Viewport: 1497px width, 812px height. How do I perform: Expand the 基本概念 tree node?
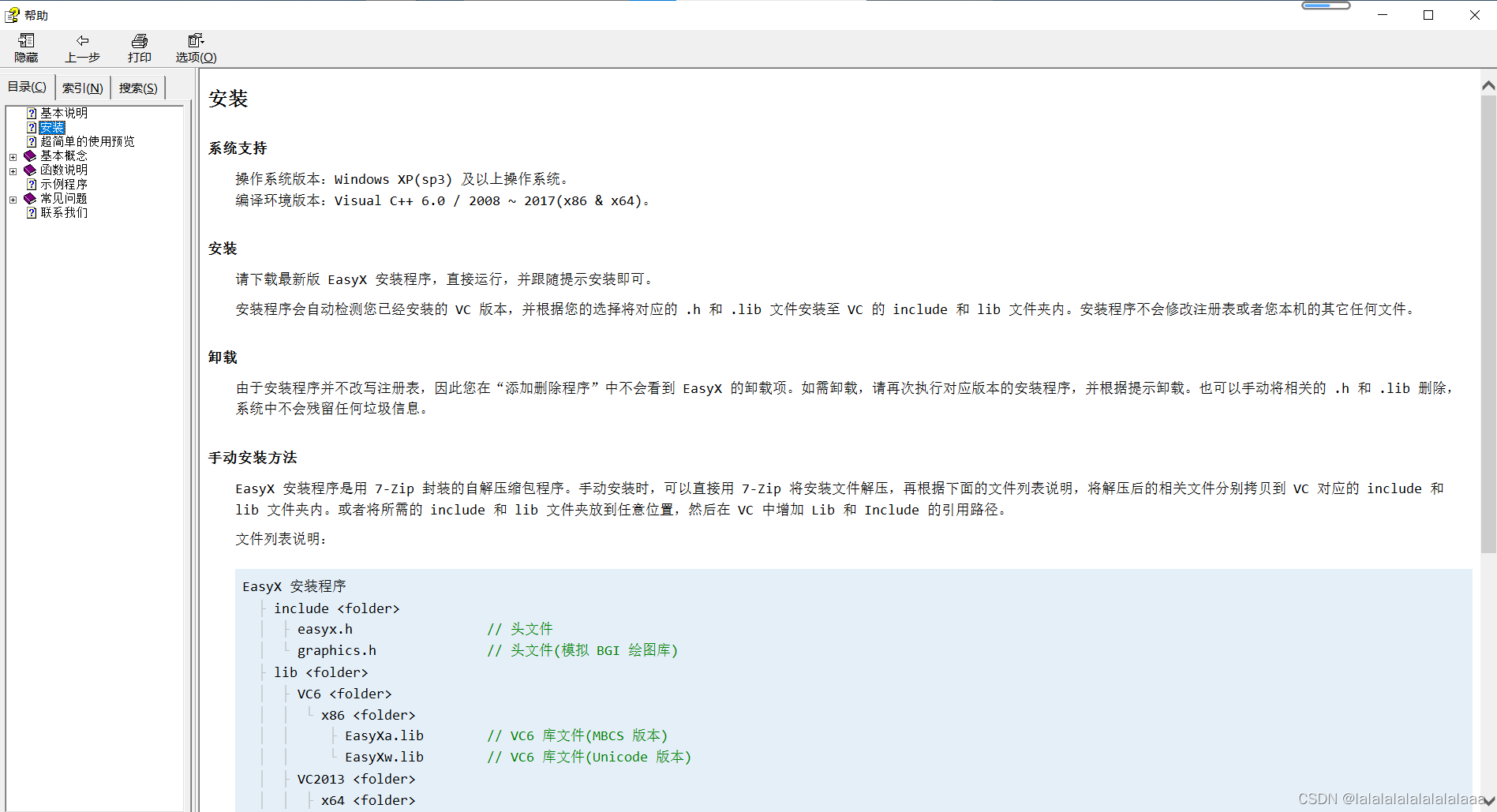[13, 157]
